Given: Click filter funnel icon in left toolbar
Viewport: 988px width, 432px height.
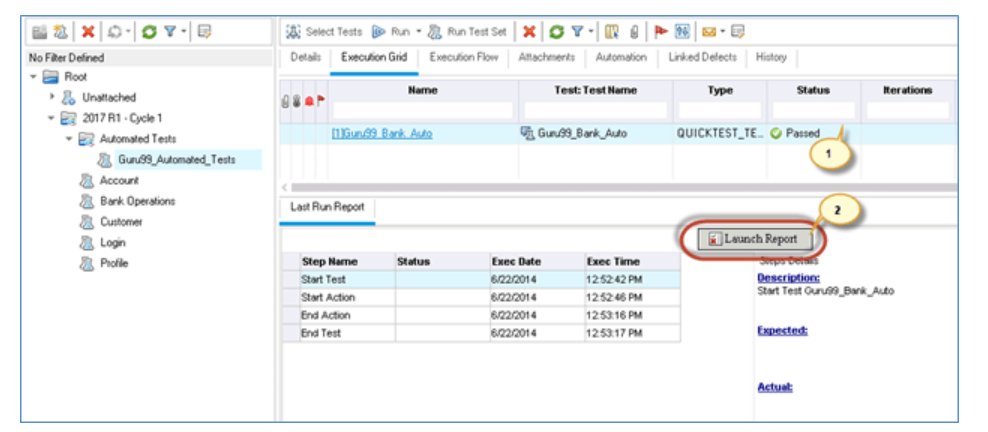Looking at the screenshot, I should [x=169, y=31].
